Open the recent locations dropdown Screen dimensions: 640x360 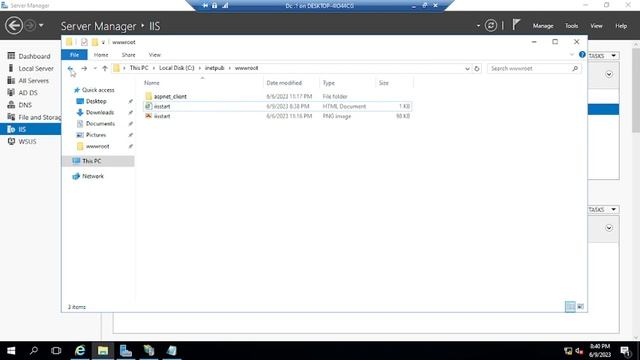tap(95, 69)
